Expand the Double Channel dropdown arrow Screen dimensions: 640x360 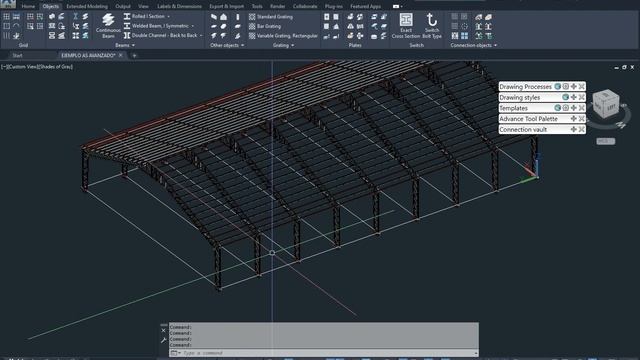click(x=201, y=36)
